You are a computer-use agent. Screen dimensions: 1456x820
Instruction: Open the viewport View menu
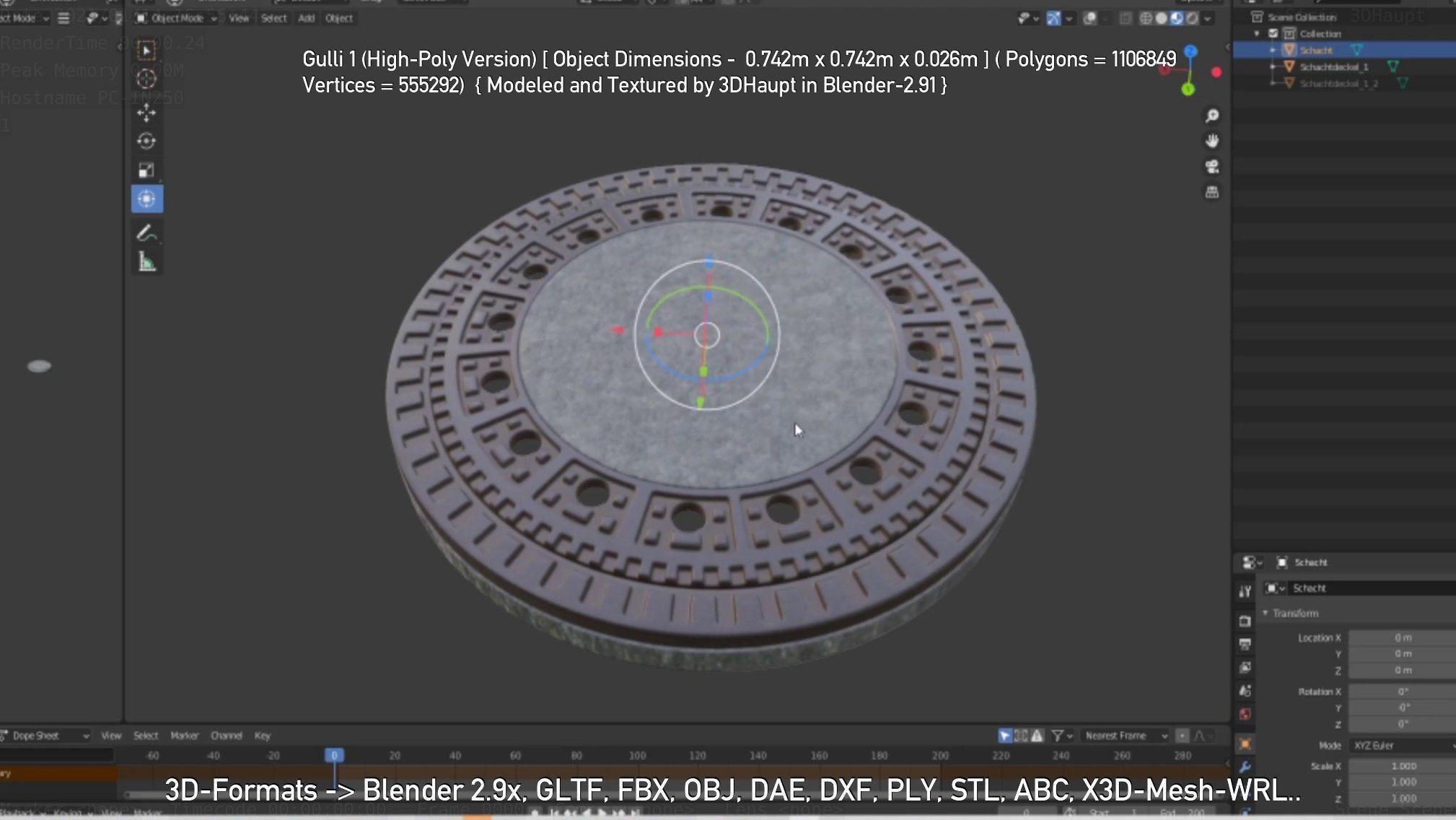[x=239, y=18]
